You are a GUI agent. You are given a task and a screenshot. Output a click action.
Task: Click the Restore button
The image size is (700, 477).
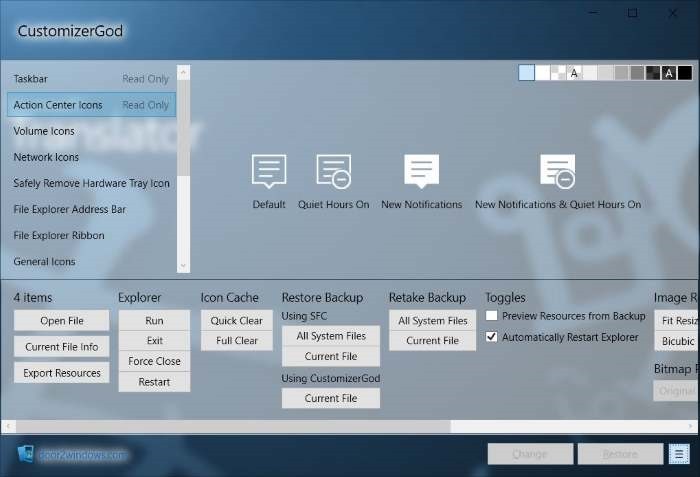tap(620, 454)
